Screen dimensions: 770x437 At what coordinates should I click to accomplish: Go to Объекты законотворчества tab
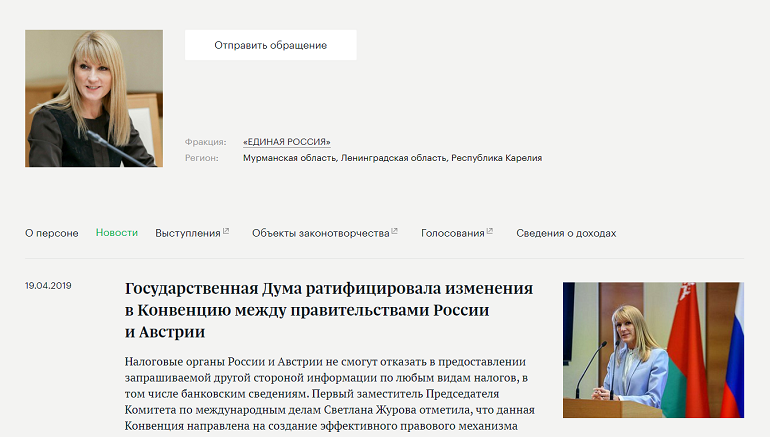tap(320, 233)
